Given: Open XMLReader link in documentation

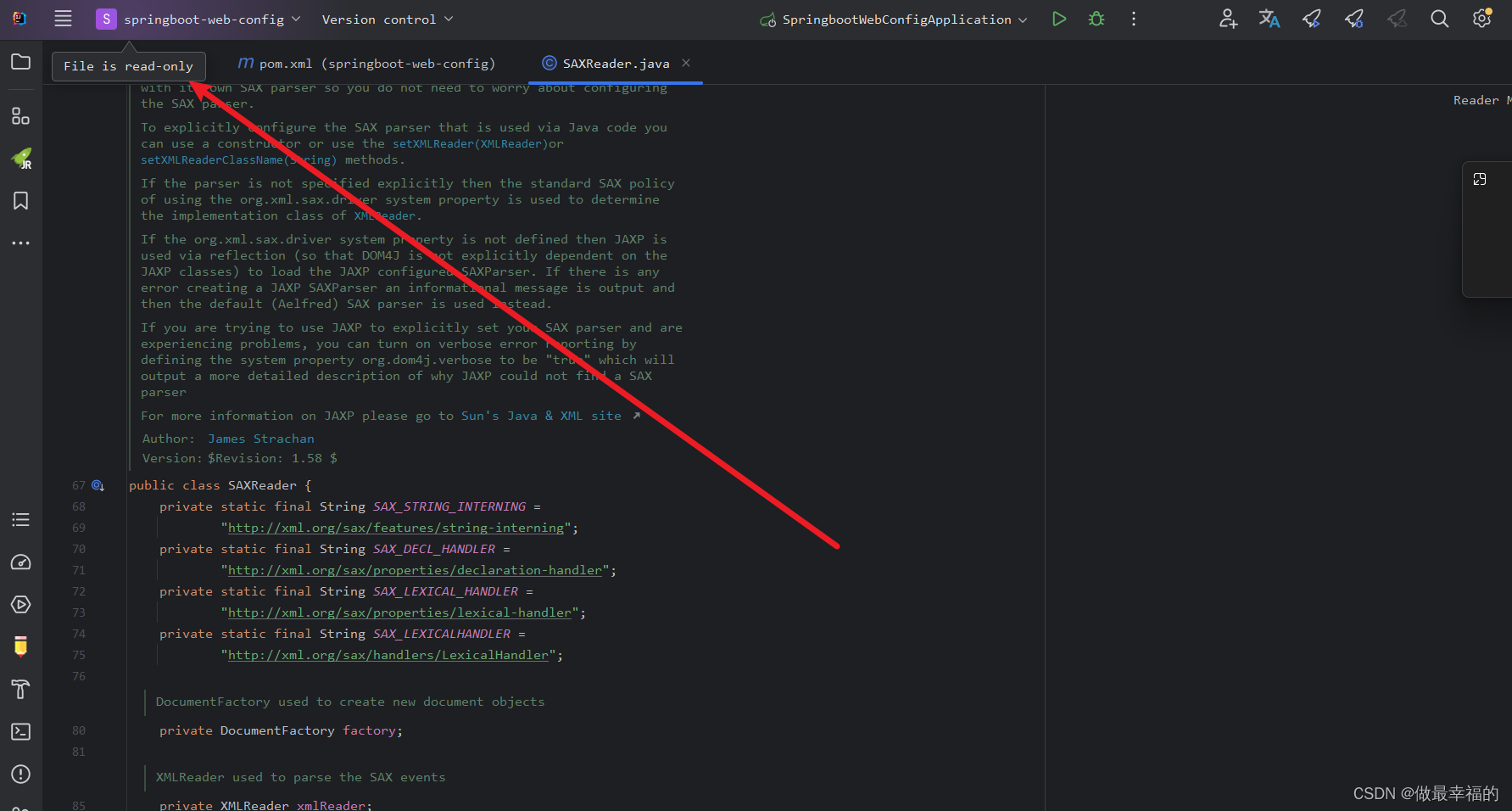Looking at the screenshot, I should 384,215.
